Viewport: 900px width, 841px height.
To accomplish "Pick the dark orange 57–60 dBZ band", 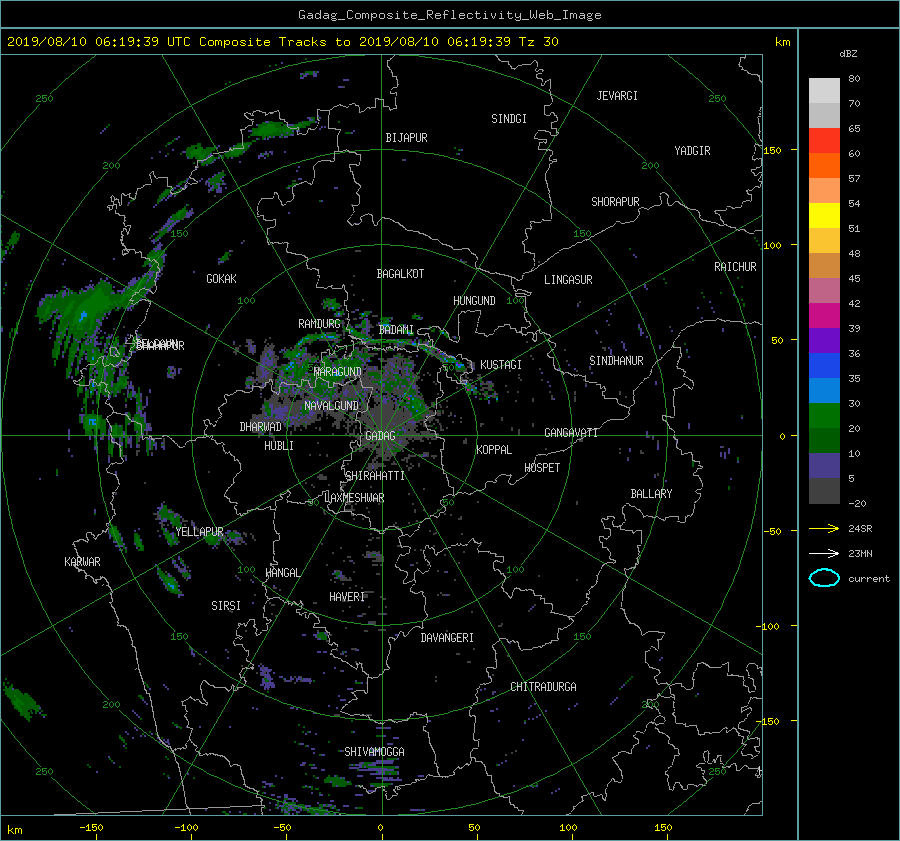I will [x=824, y=165].
